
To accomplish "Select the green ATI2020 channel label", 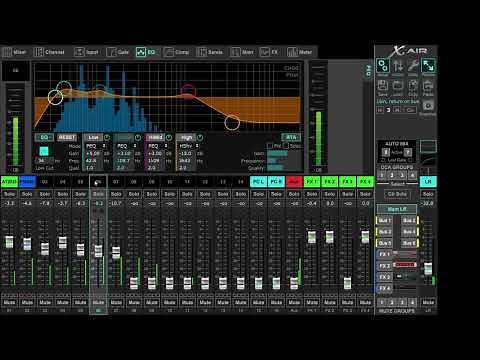I will (x=9, y=182).
